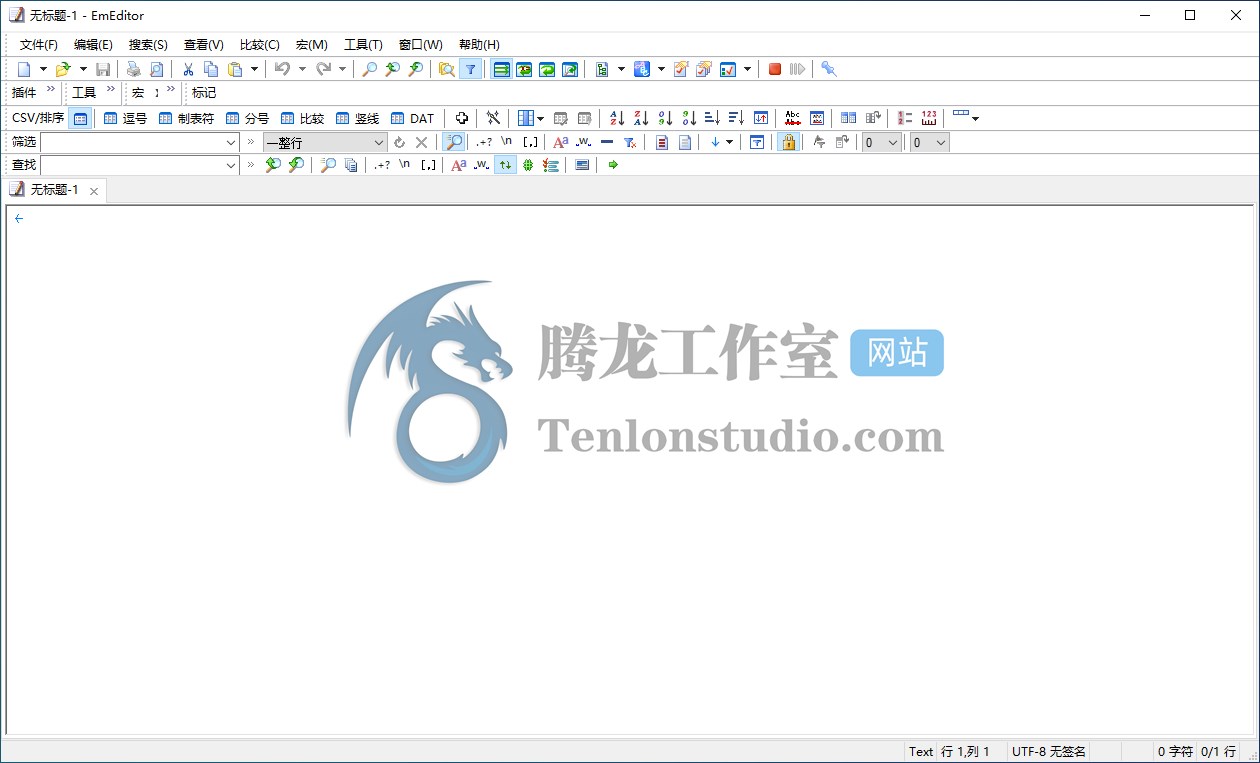Click the Find Next green magnifier icon
The image size is (1260, 763).
[296, 165]
